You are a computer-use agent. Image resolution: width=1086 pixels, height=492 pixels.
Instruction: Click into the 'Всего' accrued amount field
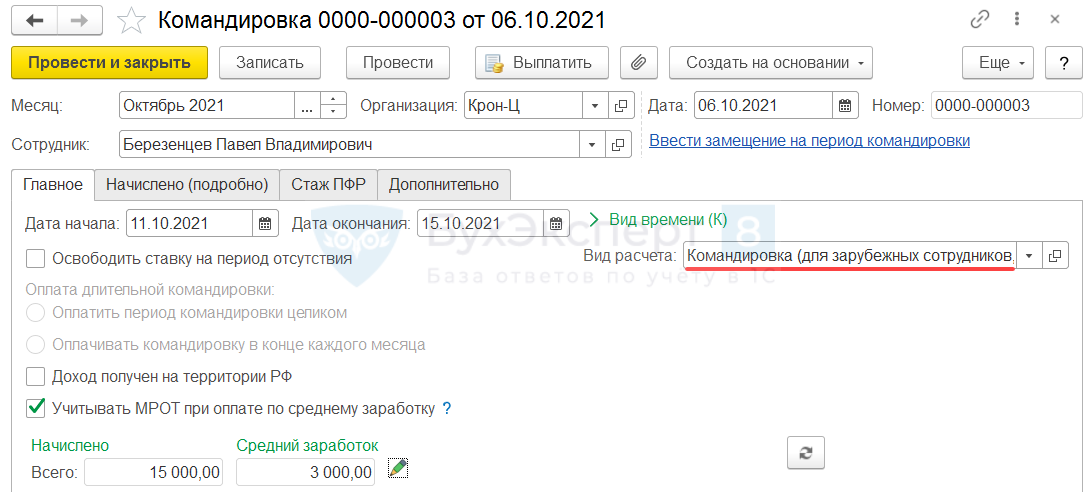(x=153, y=472)
